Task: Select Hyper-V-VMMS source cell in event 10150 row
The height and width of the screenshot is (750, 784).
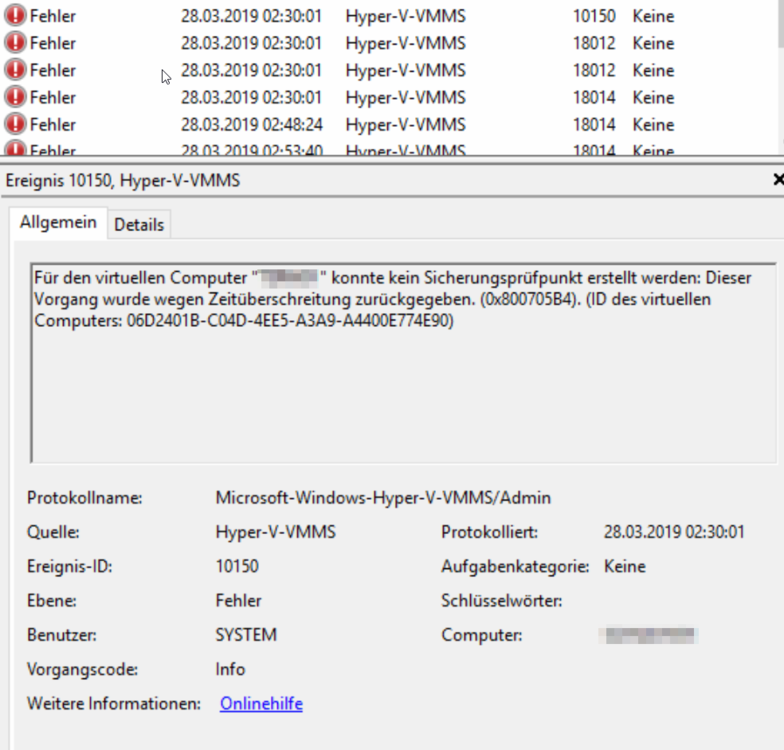Action: coord(405,16)
